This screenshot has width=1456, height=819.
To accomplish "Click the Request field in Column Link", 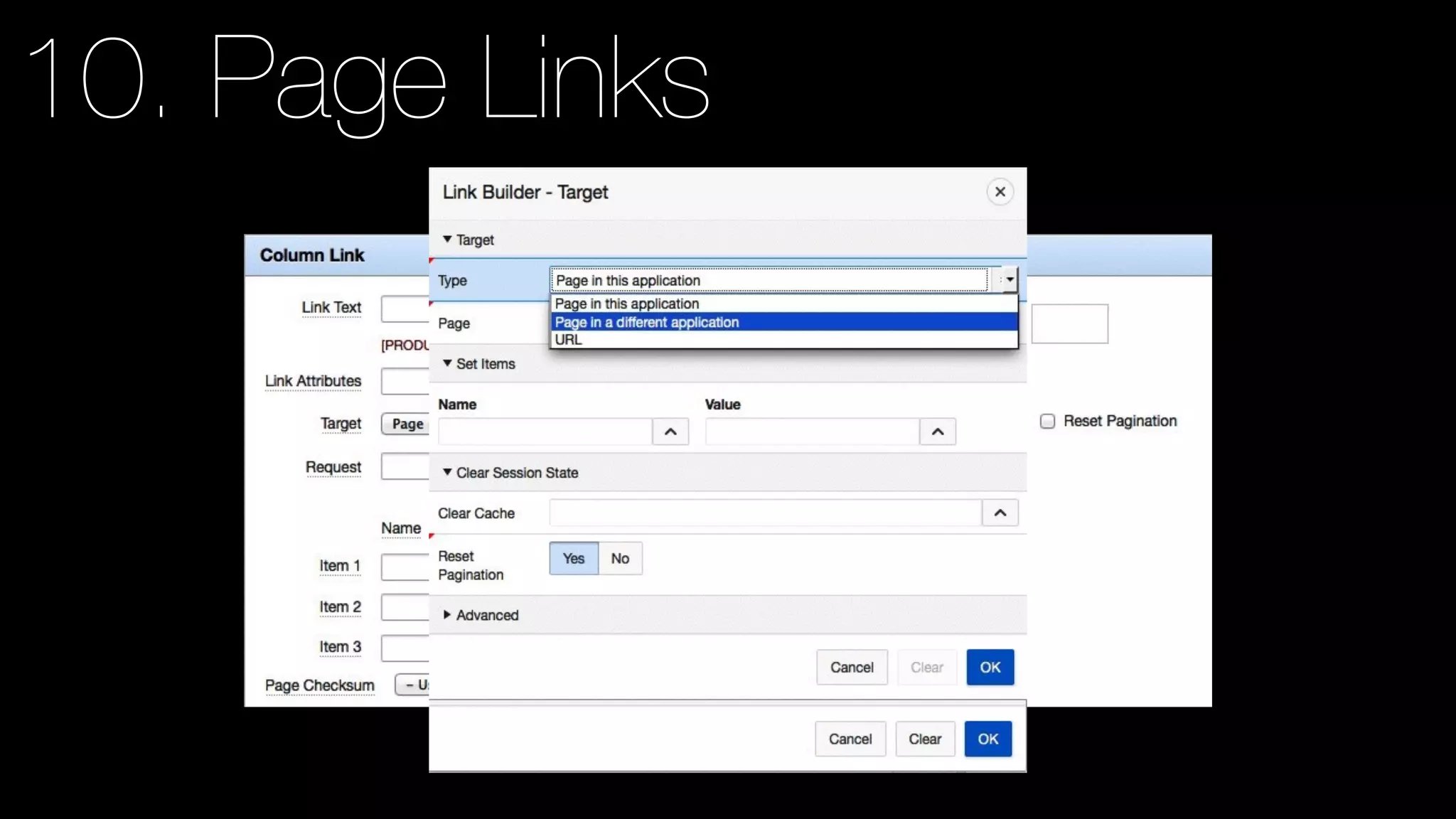I will pos(405,467).
